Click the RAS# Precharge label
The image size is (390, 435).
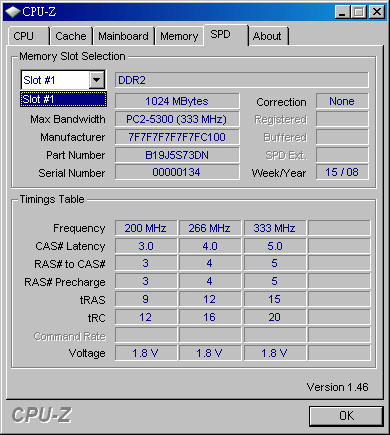pyautogui.click(x=65, y=282)
